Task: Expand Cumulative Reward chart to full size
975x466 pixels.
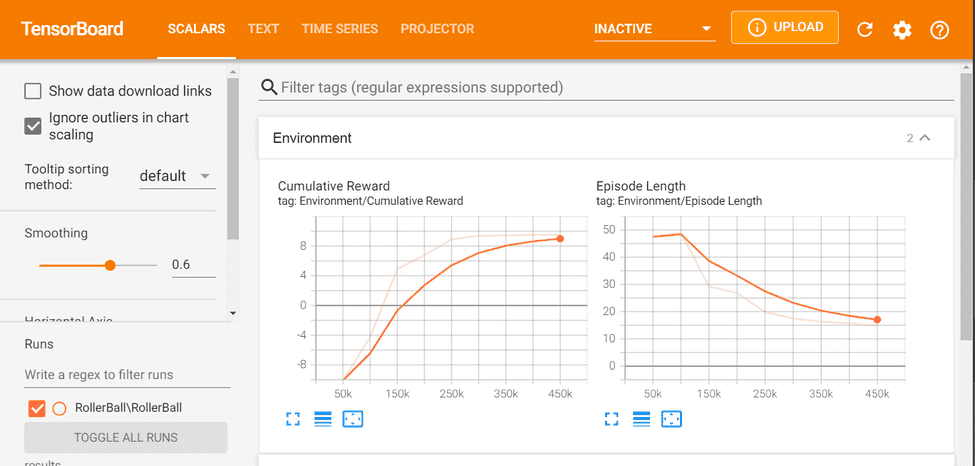Action: (x=293, y=419)
